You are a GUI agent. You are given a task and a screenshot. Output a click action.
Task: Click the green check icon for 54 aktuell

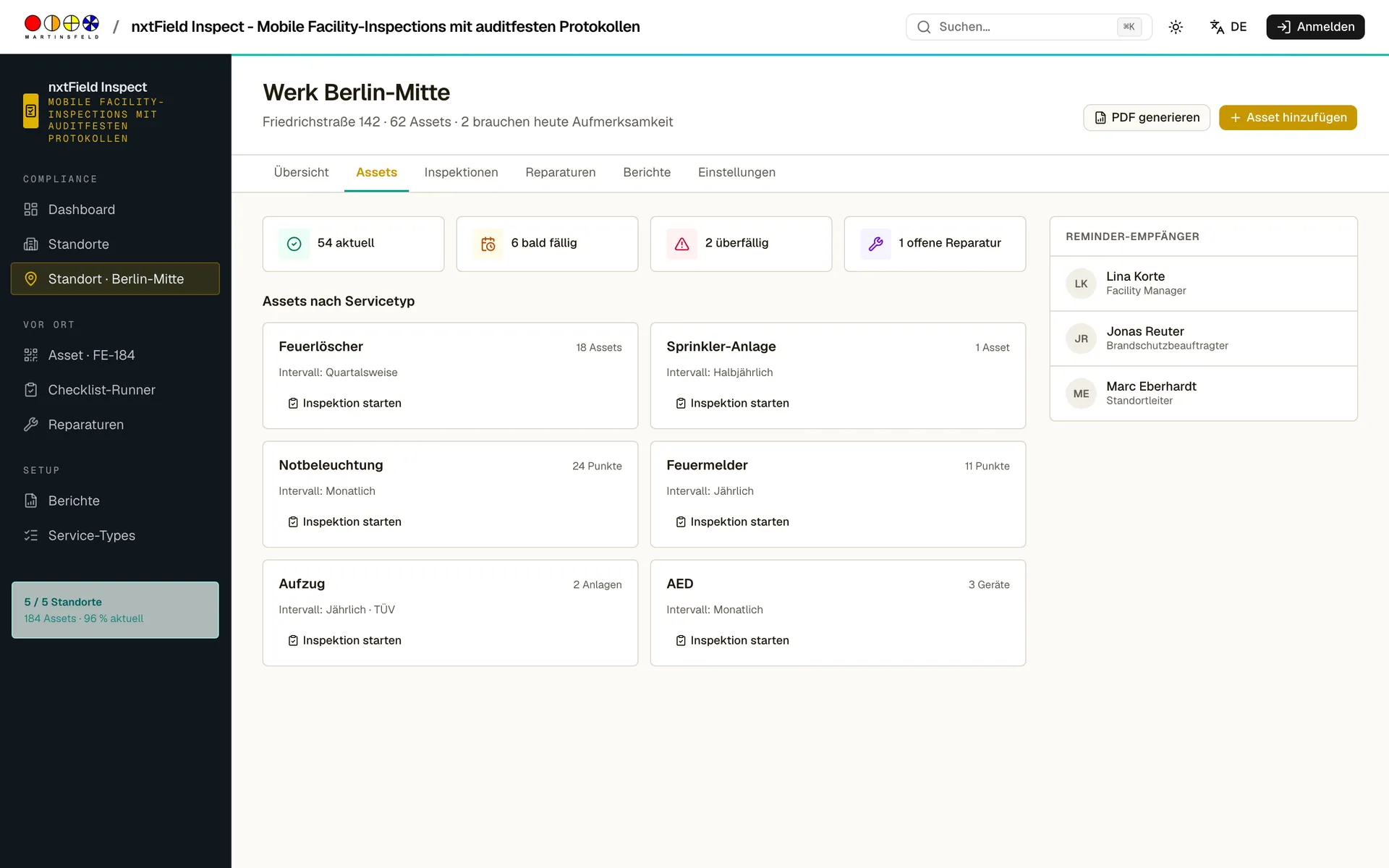[294, 244]
